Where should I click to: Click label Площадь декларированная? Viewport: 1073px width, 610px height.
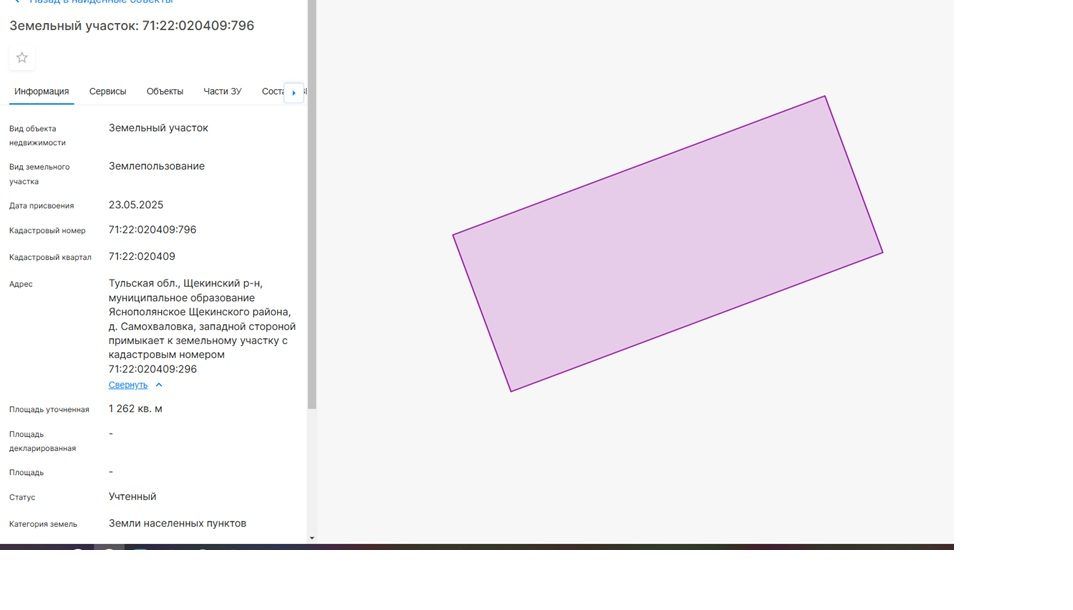[42, 441]
